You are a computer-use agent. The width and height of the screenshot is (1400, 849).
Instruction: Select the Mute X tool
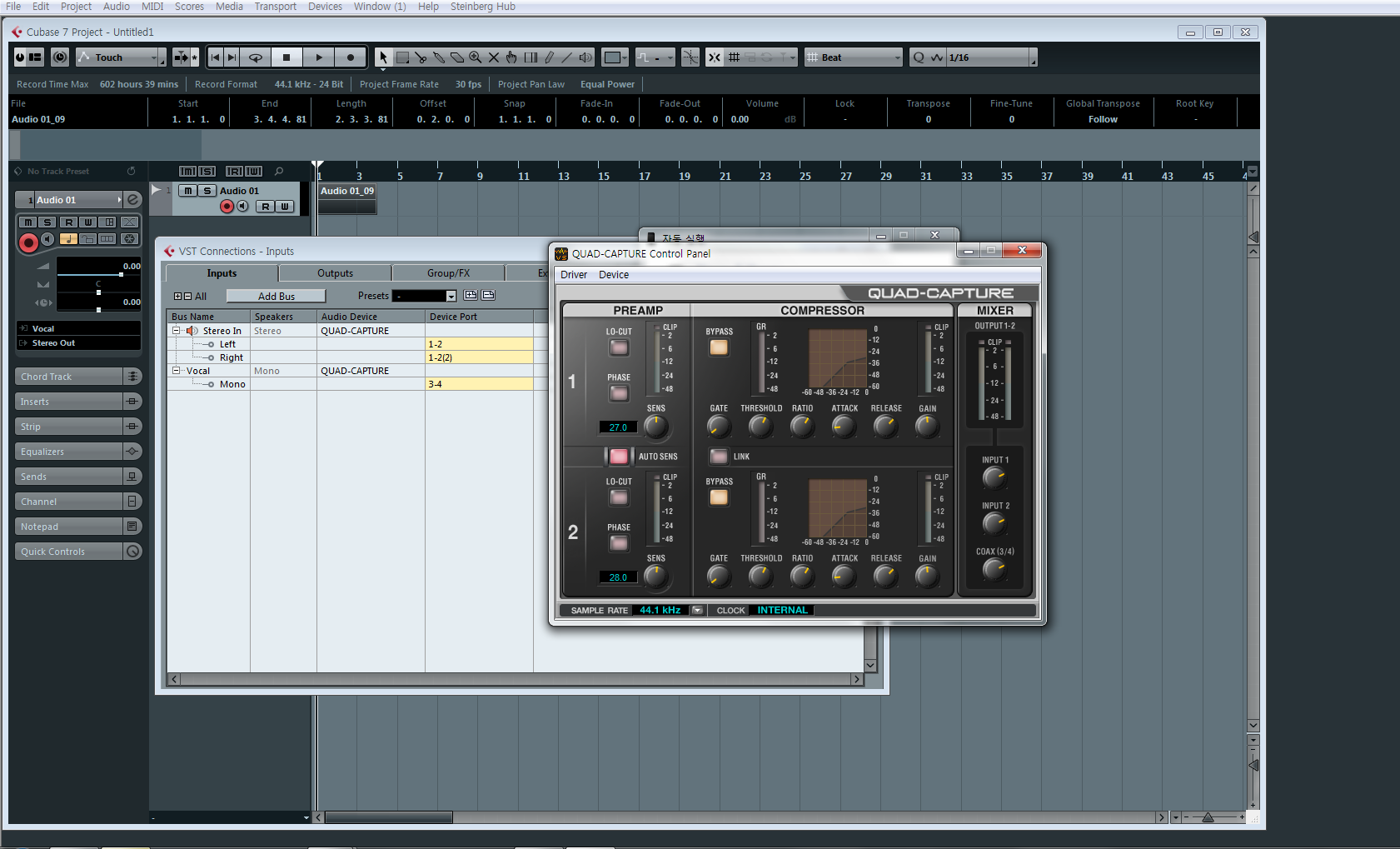tap(494, 57)
